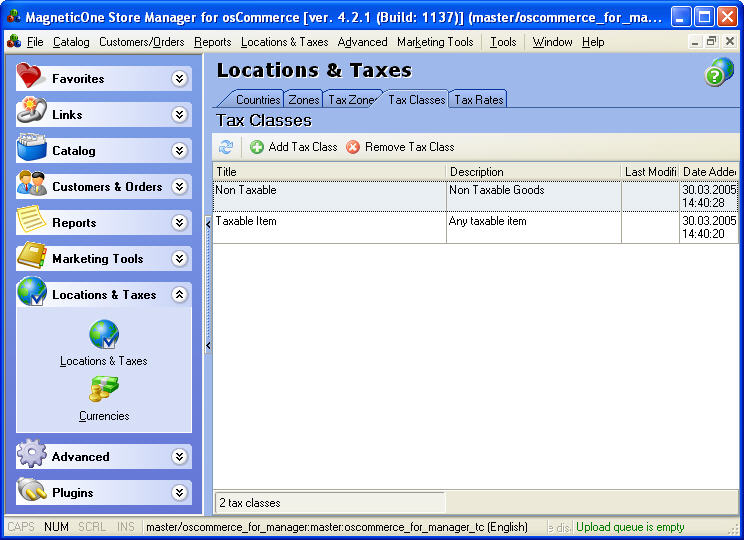
Task: Refresh the tax classes list
Action: pos(226,147)
